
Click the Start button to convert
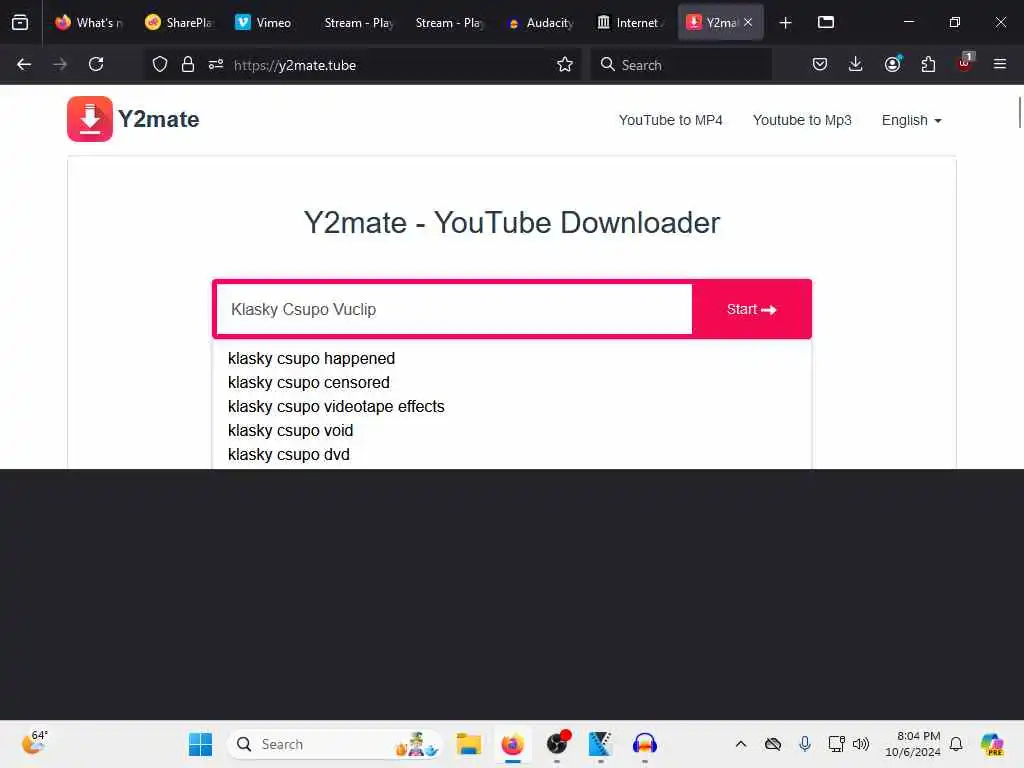pos(752,310)
